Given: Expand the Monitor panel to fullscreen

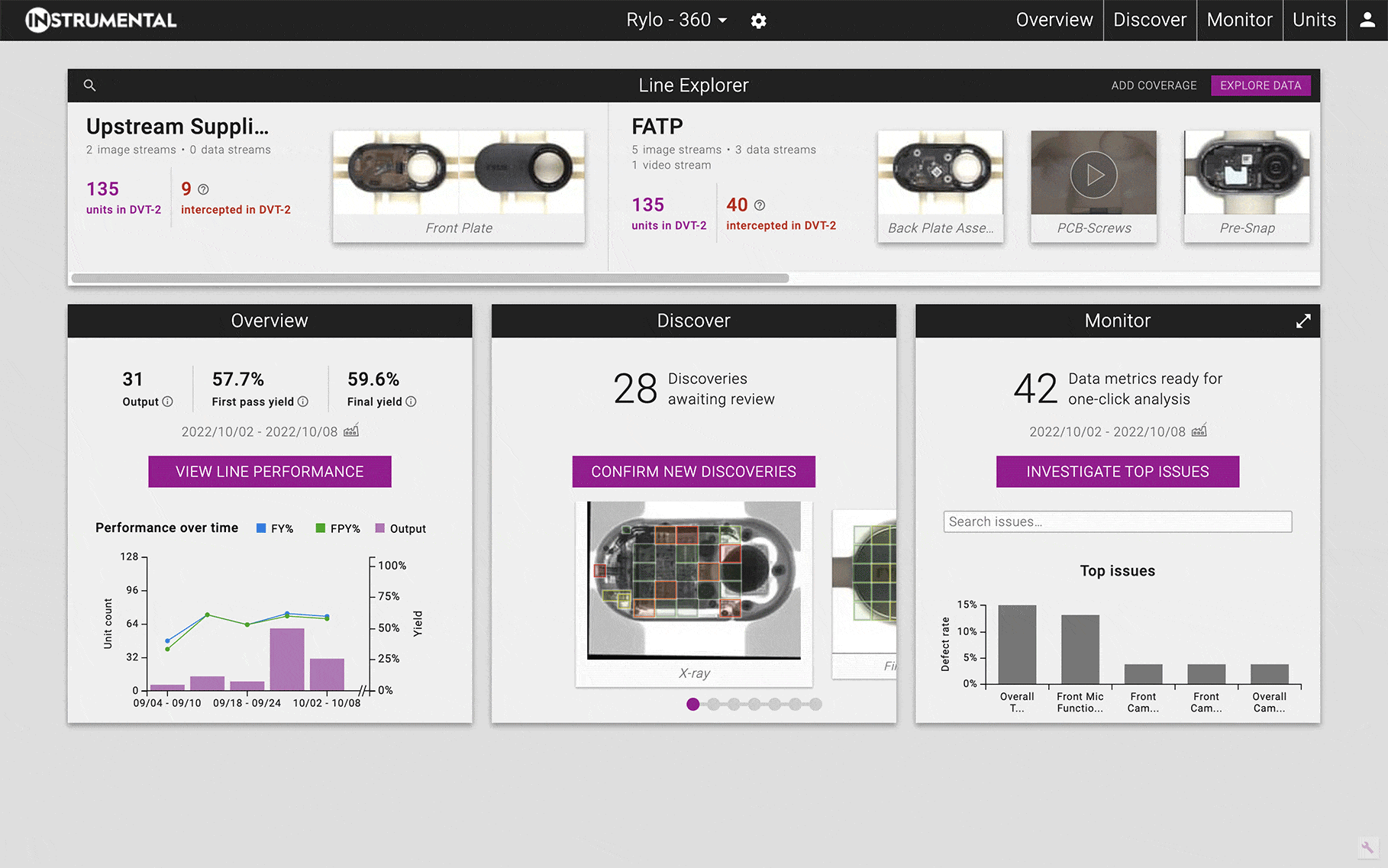Looking at the screenshot, I should tap(1303, 321).
